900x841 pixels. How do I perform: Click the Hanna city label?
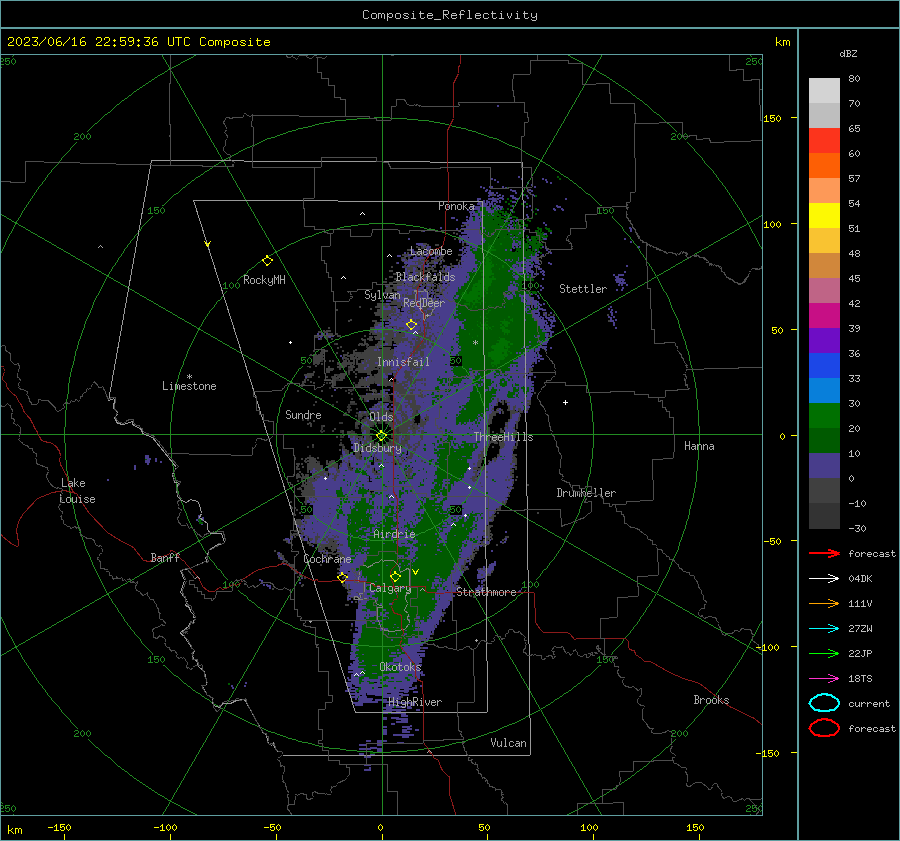699,446
